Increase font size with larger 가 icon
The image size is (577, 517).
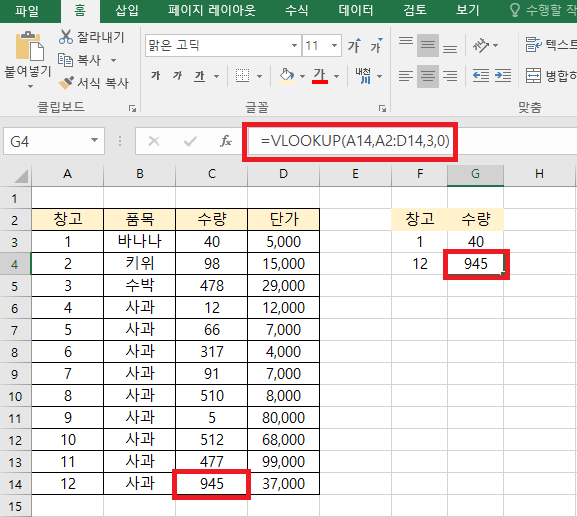354,46
